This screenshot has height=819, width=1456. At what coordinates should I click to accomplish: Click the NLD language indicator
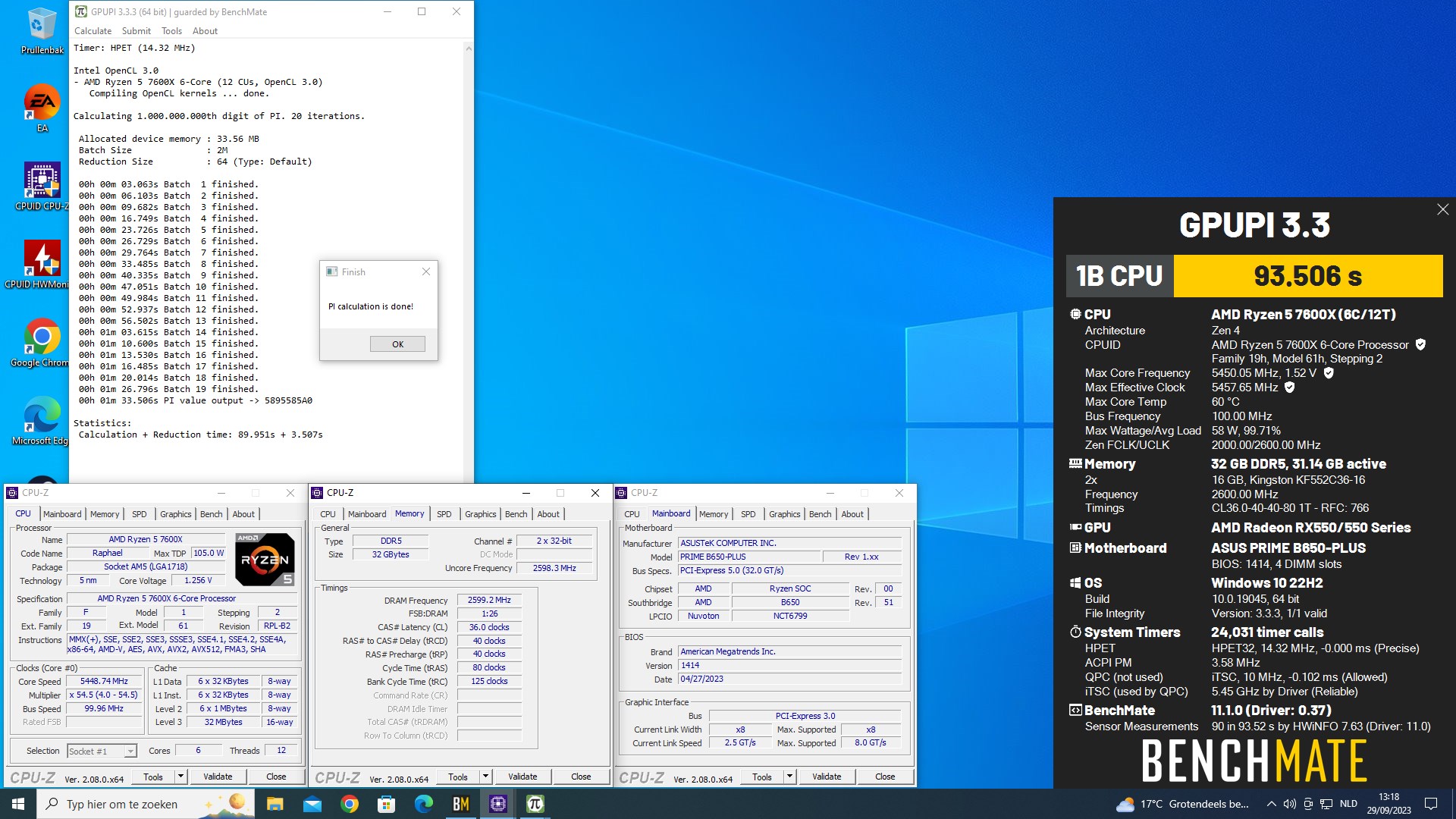(x=1348, y=804)
